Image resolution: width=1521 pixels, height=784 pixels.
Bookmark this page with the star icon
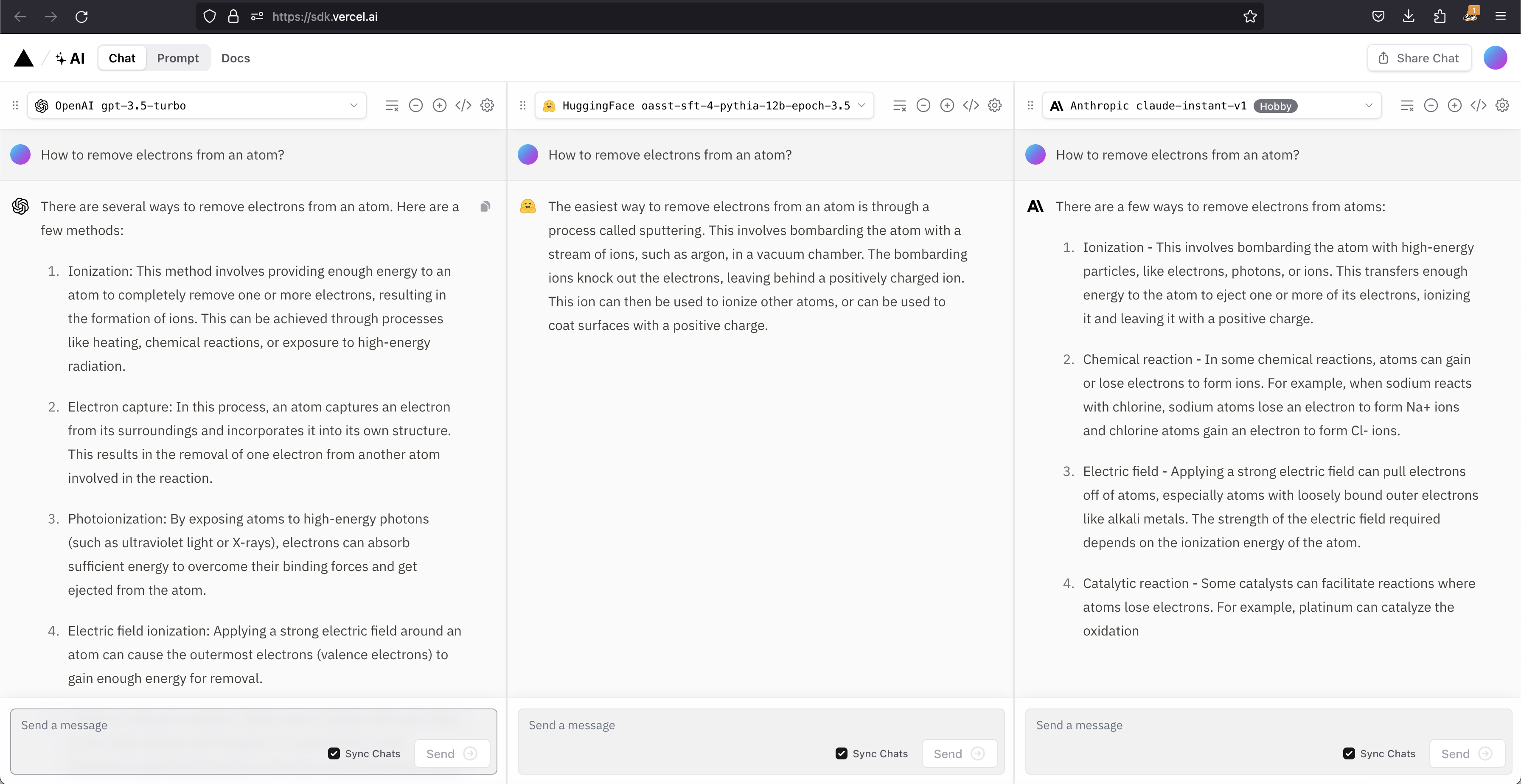[1250, 17]
